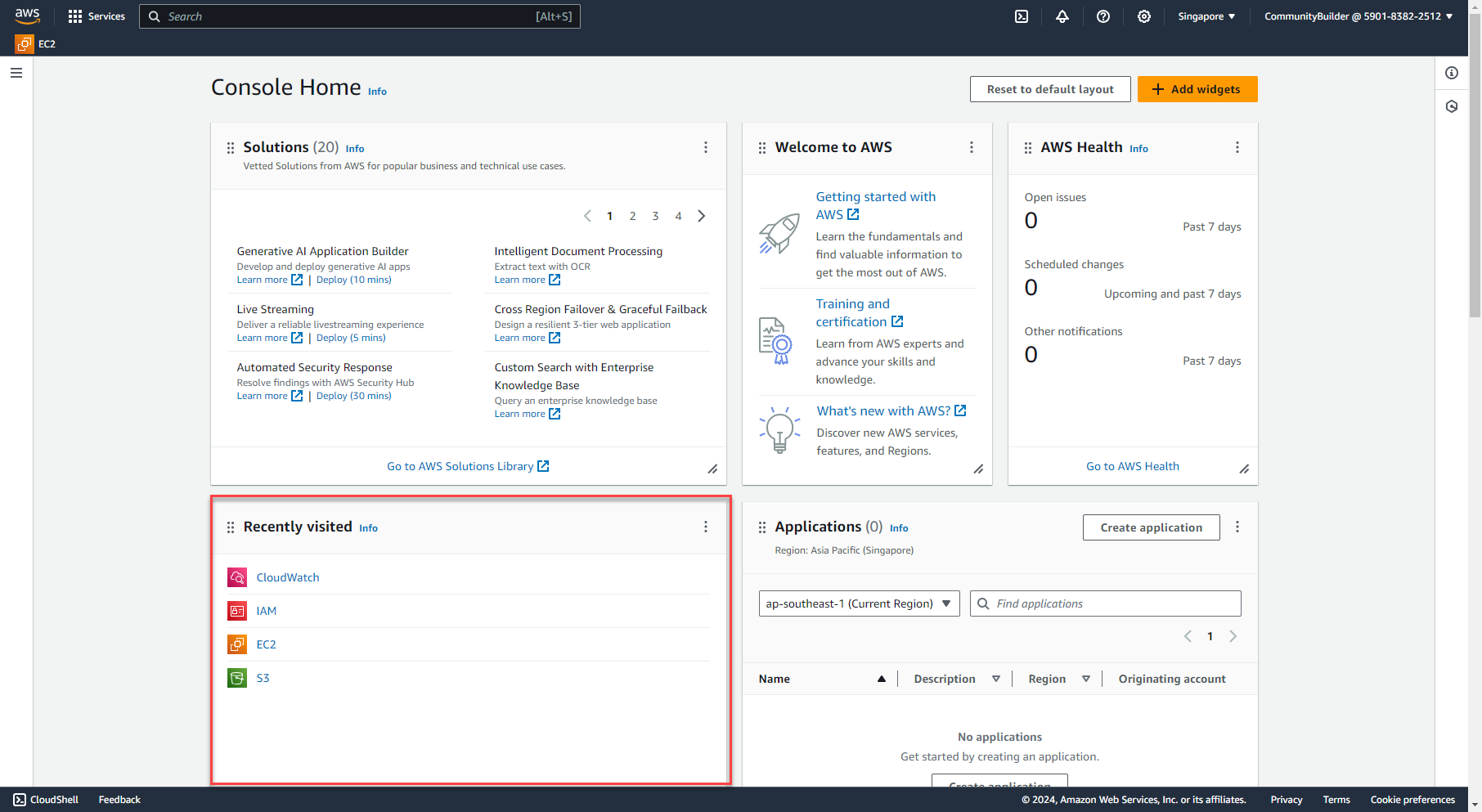Open the settings gear icon
The height and width of the screenshot is (812, 1482).
(x=1143, y=16)
